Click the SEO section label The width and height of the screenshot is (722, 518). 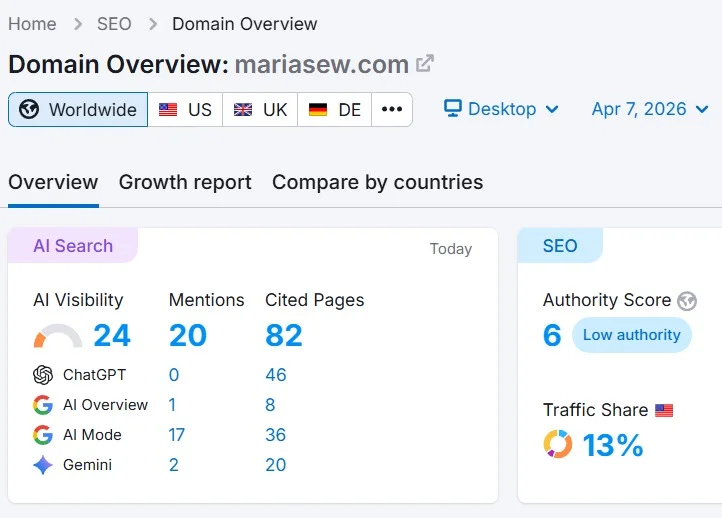560,246
